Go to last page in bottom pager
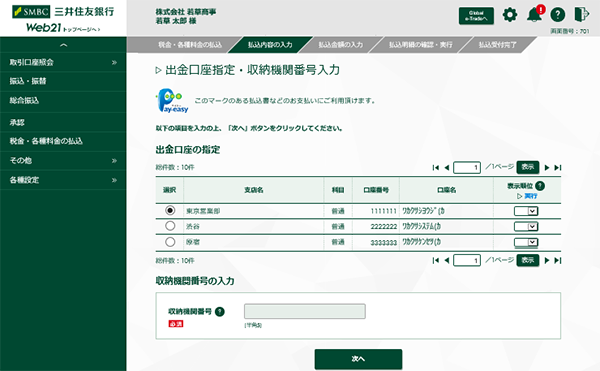600x371 pixels. (558, 260)
